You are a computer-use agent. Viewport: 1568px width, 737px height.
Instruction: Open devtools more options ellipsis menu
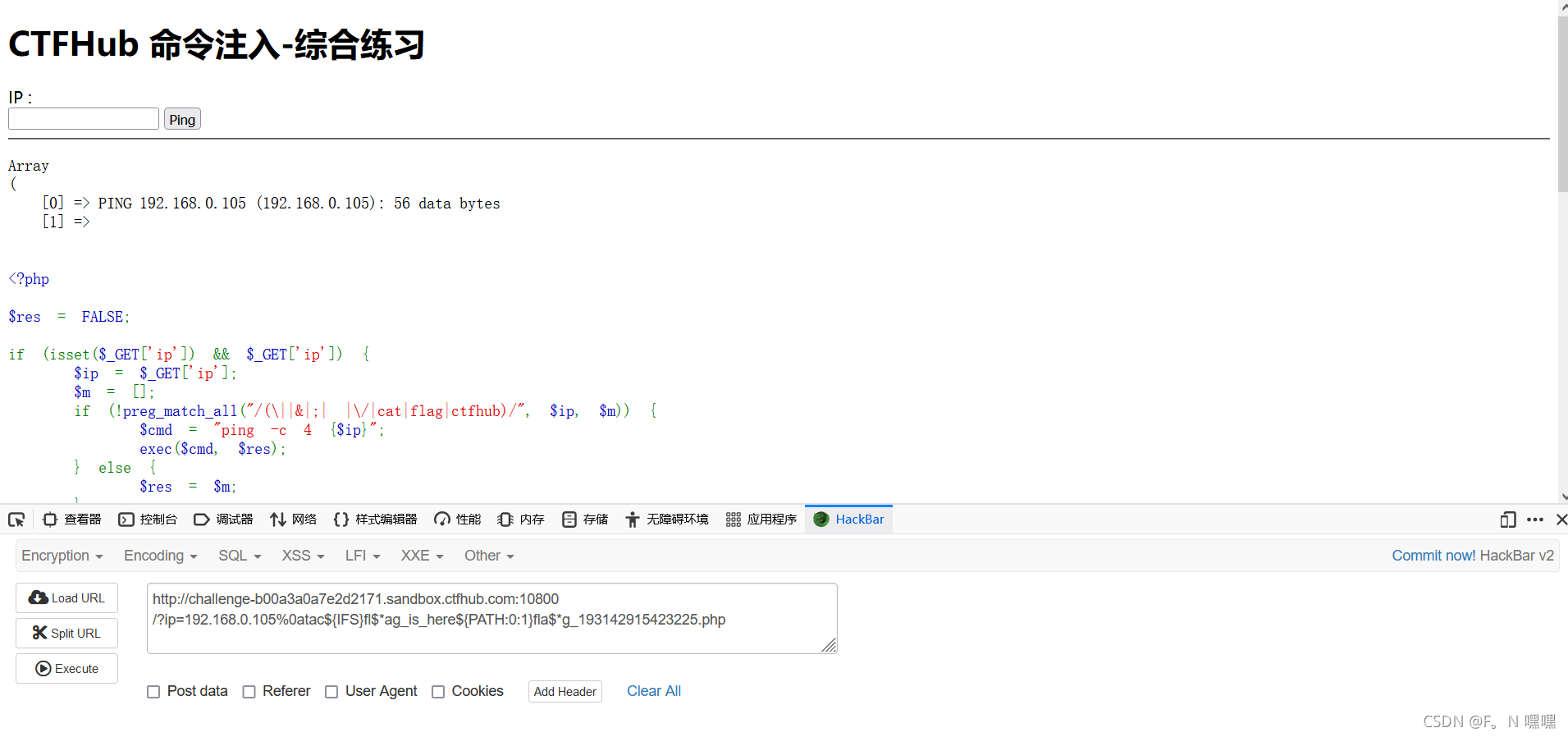click(x=1535, y=520)
